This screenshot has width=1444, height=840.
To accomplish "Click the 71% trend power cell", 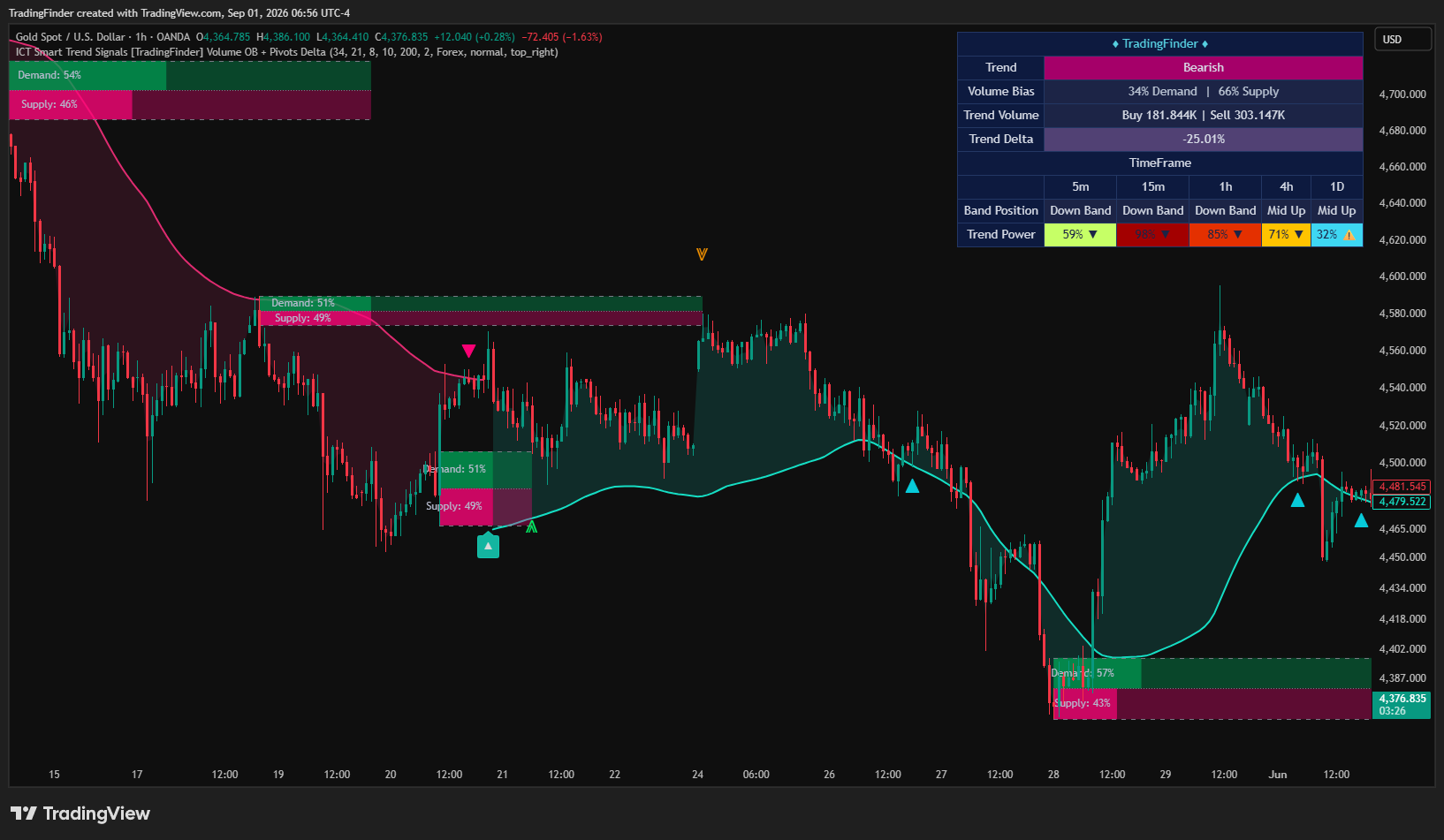I will (x=1286, y=235).
